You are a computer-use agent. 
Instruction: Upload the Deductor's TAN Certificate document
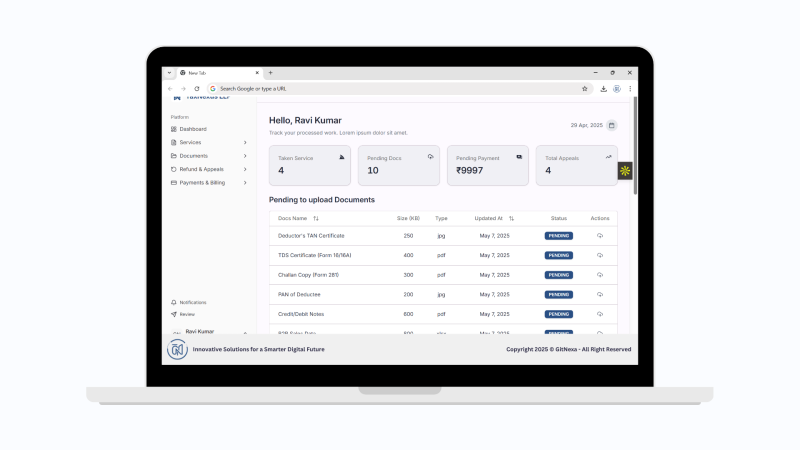pos(600,236)
